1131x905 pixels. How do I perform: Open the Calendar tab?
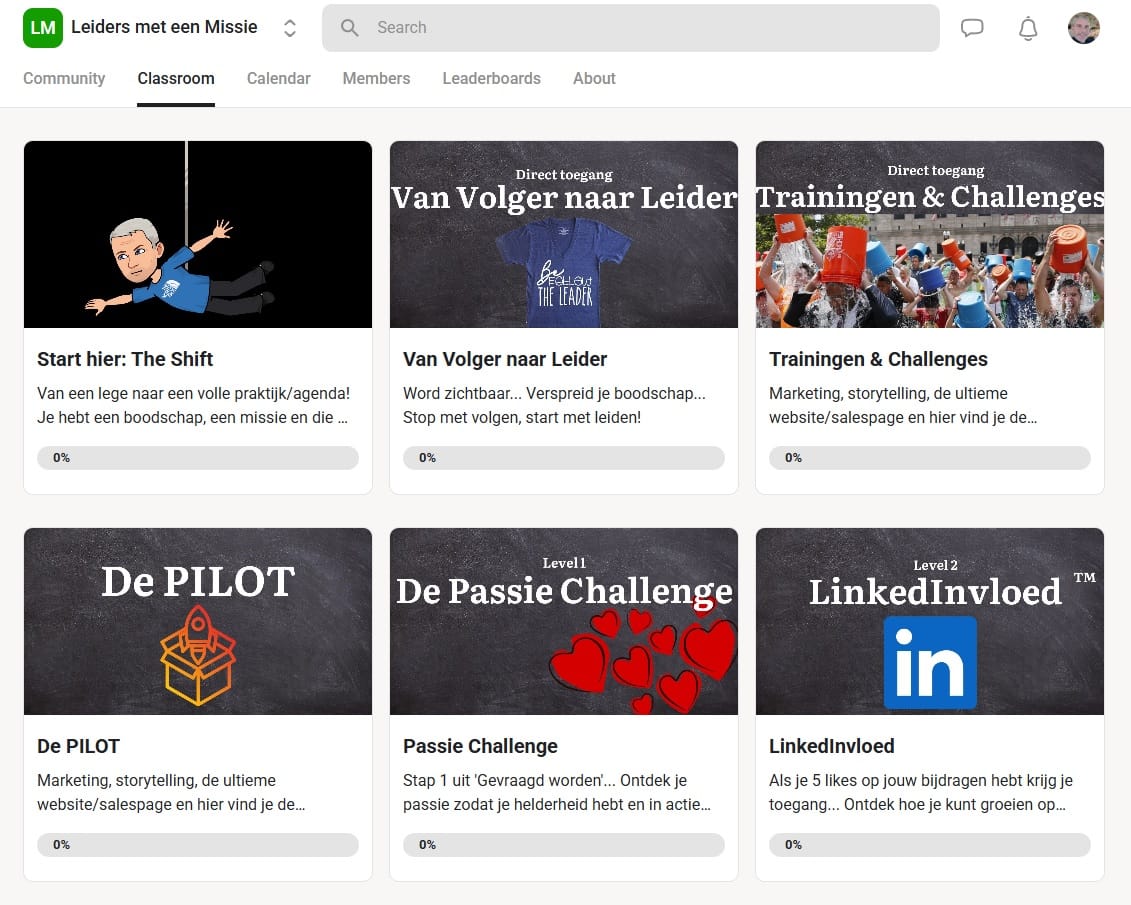(278, 78)
